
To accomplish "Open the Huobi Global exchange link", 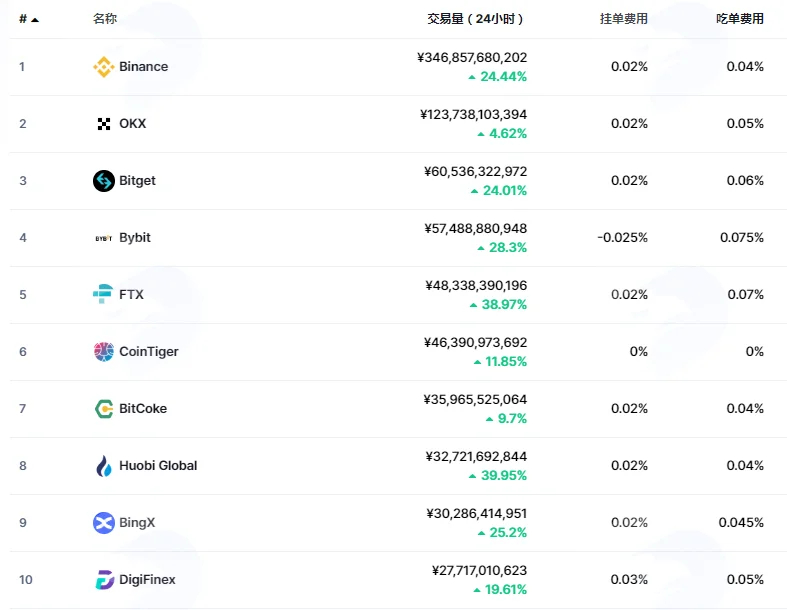I will pyautogui.click(x=158, y=466).
